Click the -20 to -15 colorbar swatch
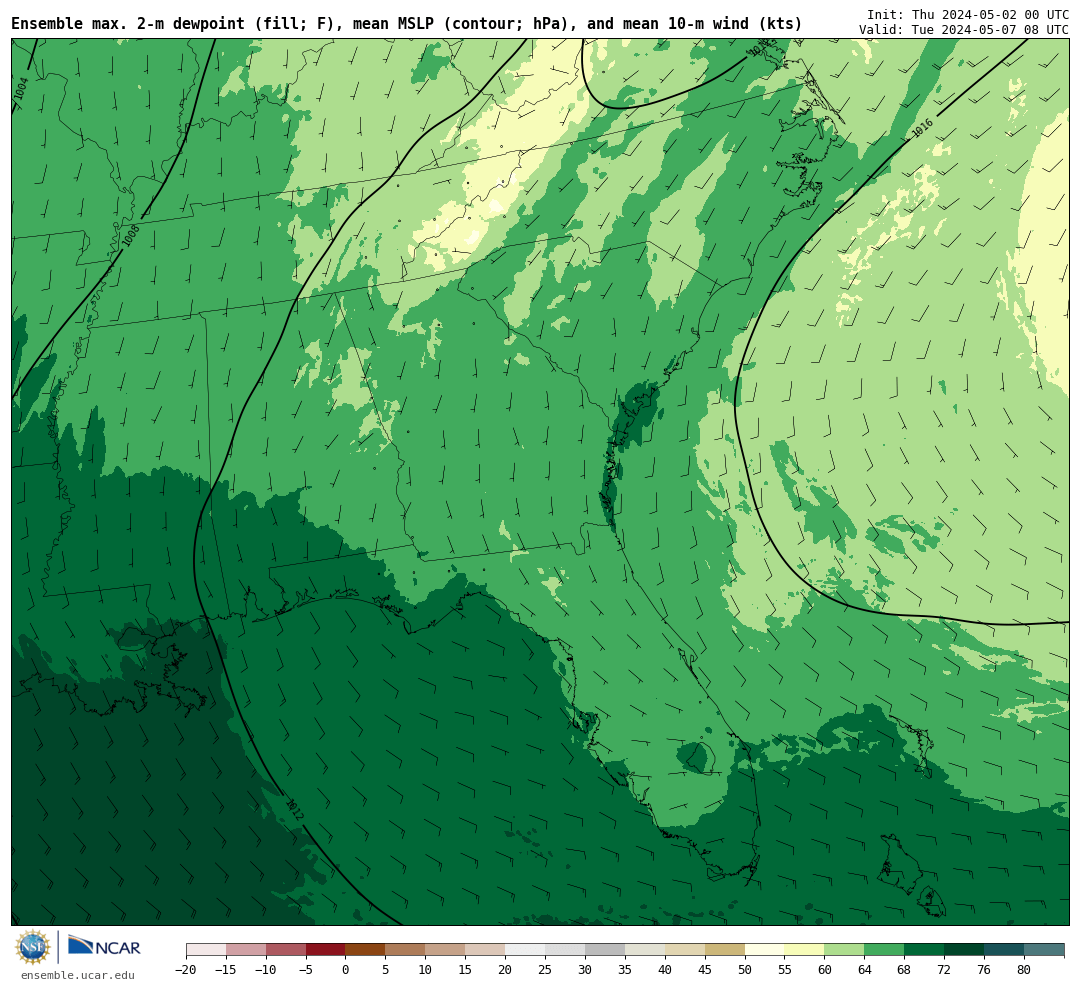This screenshot has height=988, width=1080. (206, 950)
